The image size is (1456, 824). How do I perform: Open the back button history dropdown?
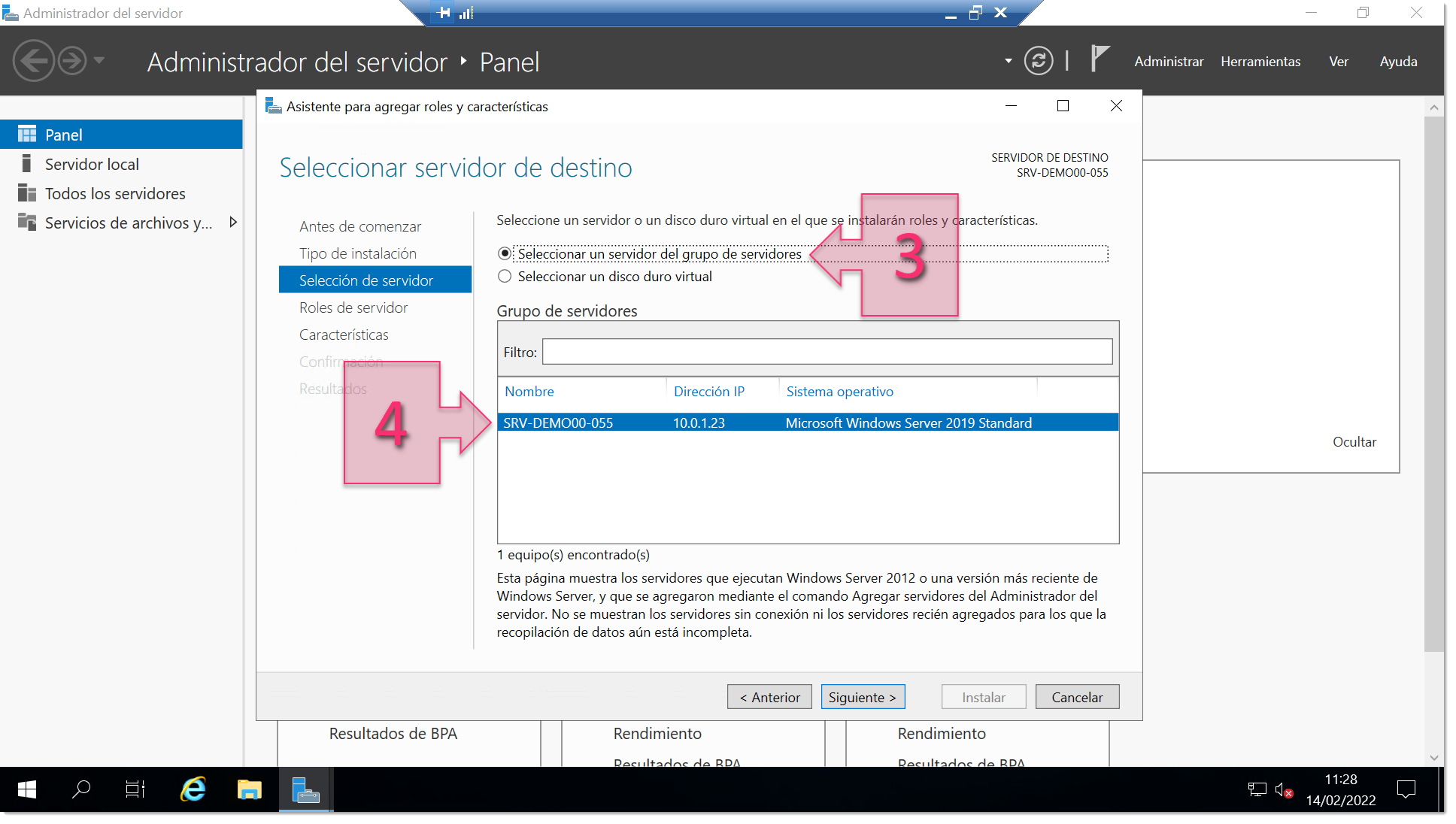tap(99, 60)
